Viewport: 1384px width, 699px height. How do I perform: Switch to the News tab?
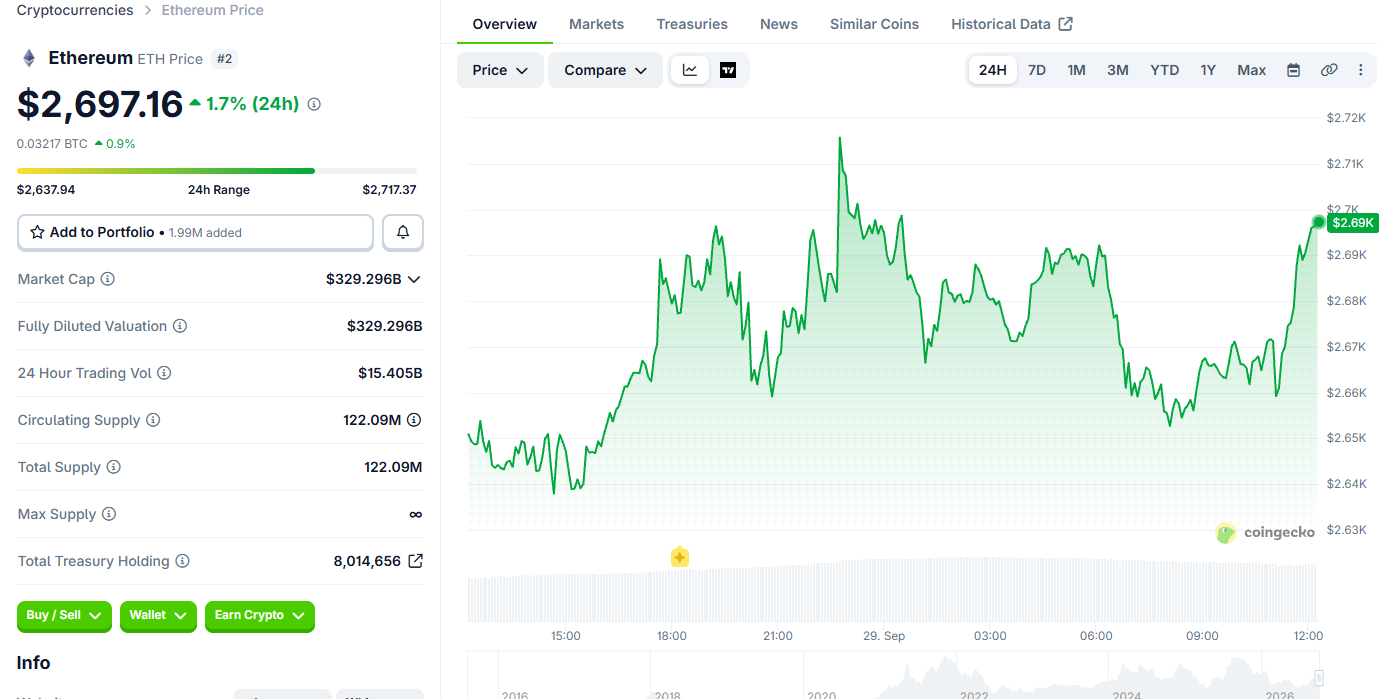point(779,24)
